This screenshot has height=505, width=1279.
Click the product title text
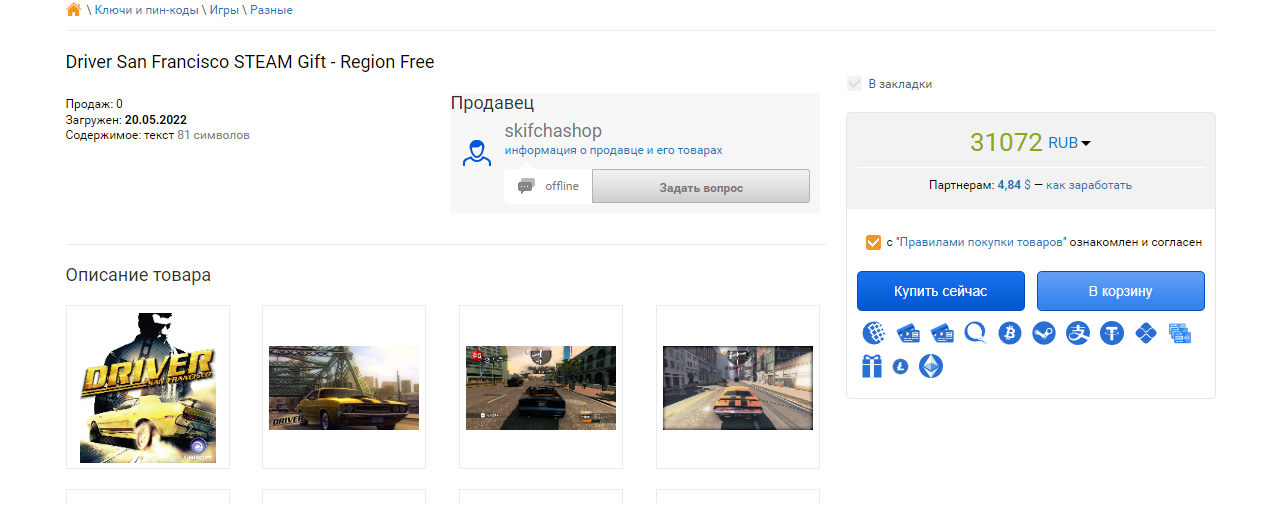[250, 62]
